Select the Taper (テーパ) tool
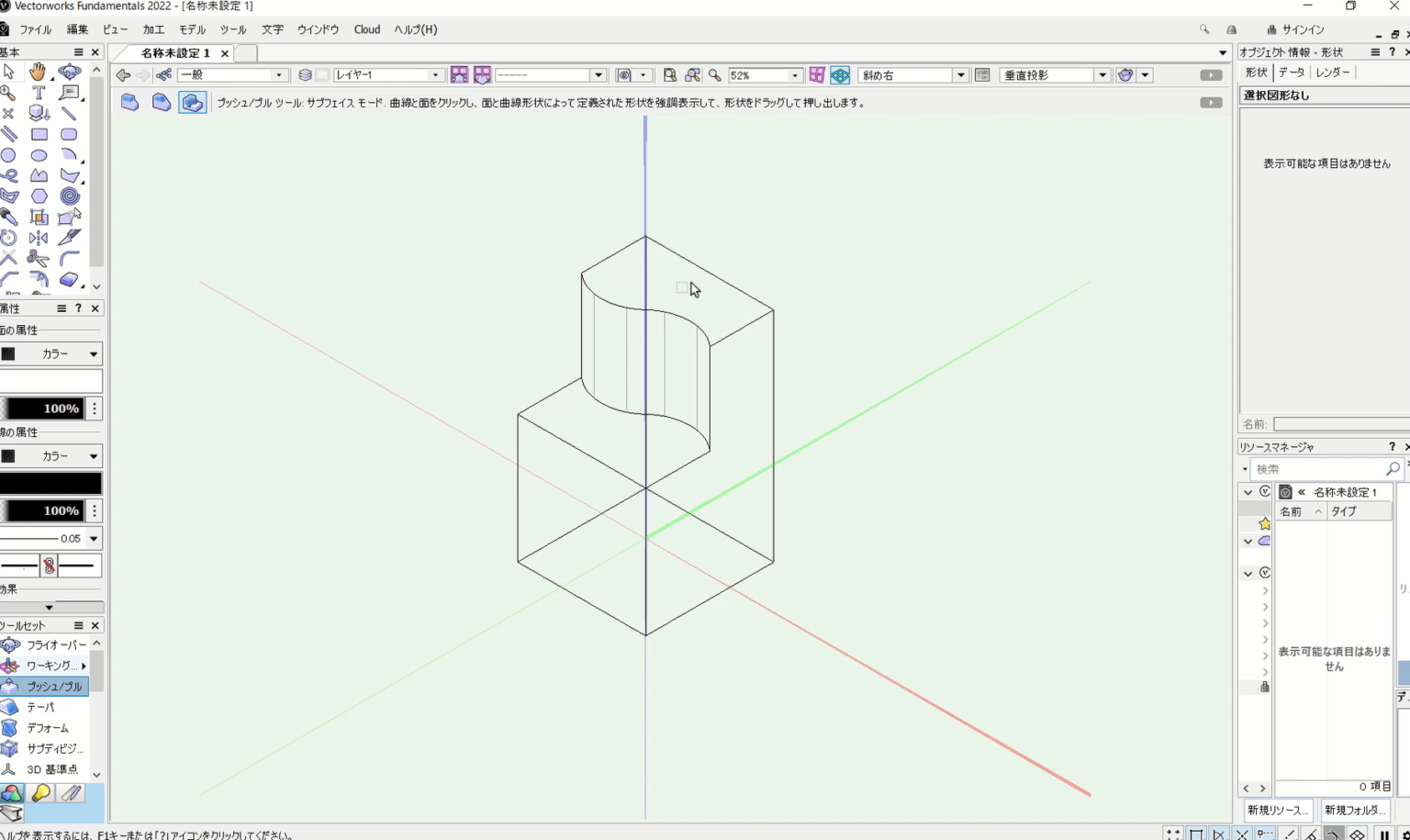The width and height of the screenshot is (1410, 840). click(x=40, y=707)
